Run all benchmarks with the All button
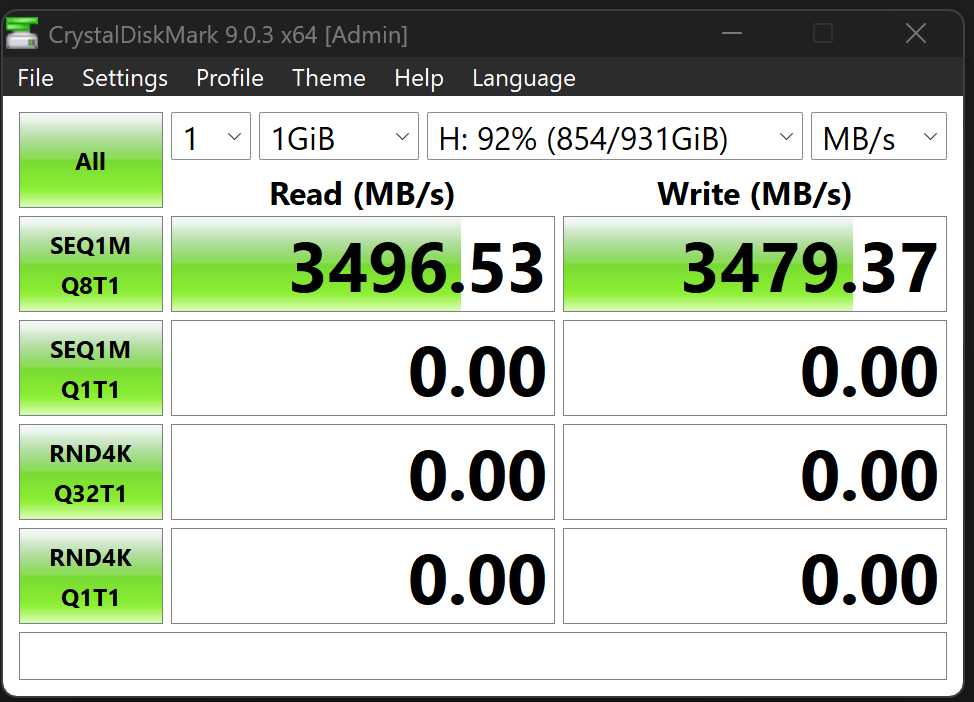The height and width of the screenshot is (702, 974). (91, 160)
